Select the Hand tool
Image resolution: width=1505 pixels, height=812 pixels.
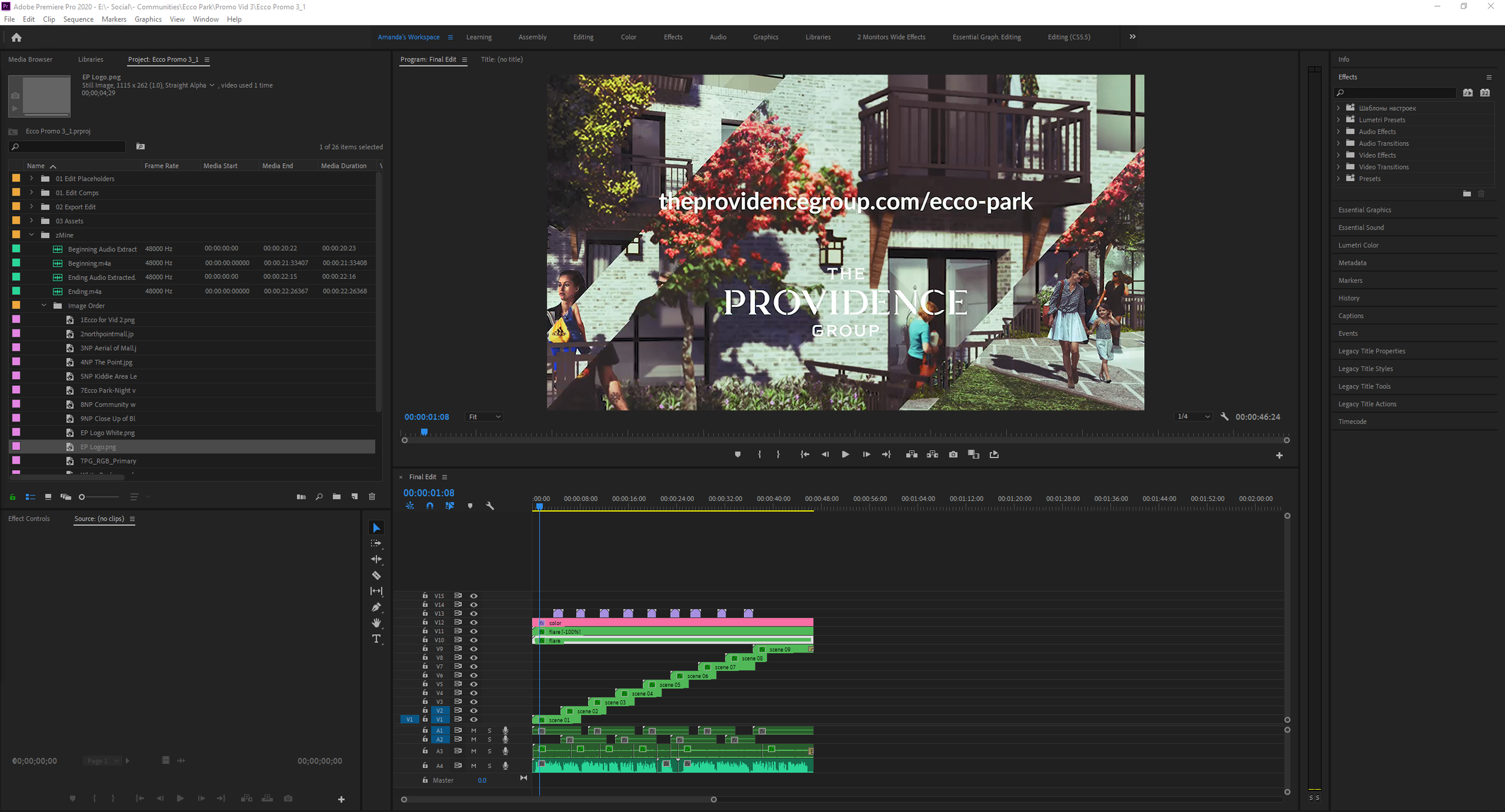coord(376,622)
